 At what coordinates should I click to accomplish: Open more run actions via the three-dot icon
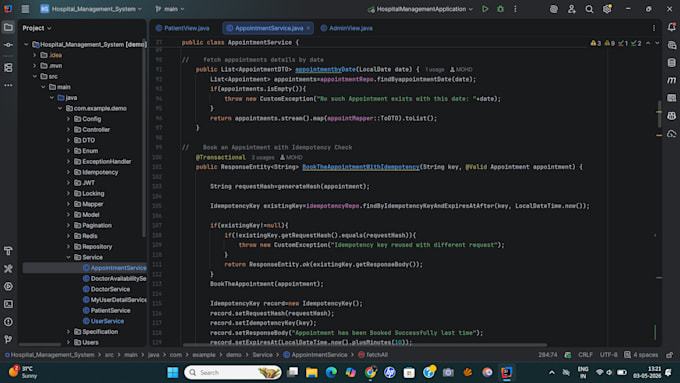point(515,9)
